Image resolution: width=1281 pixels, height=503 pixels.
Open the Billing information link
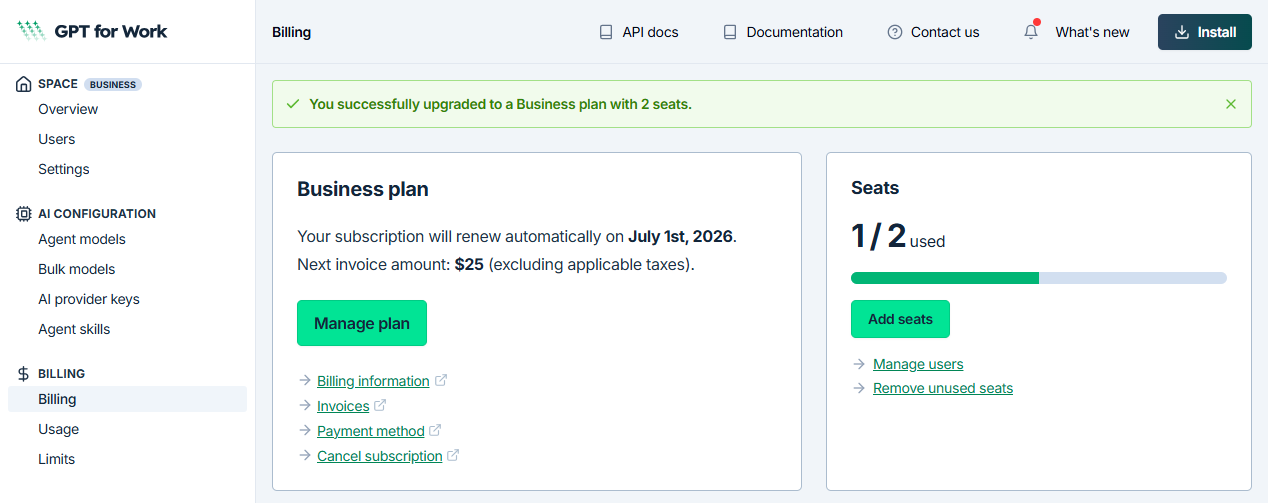tap(373, 381)
